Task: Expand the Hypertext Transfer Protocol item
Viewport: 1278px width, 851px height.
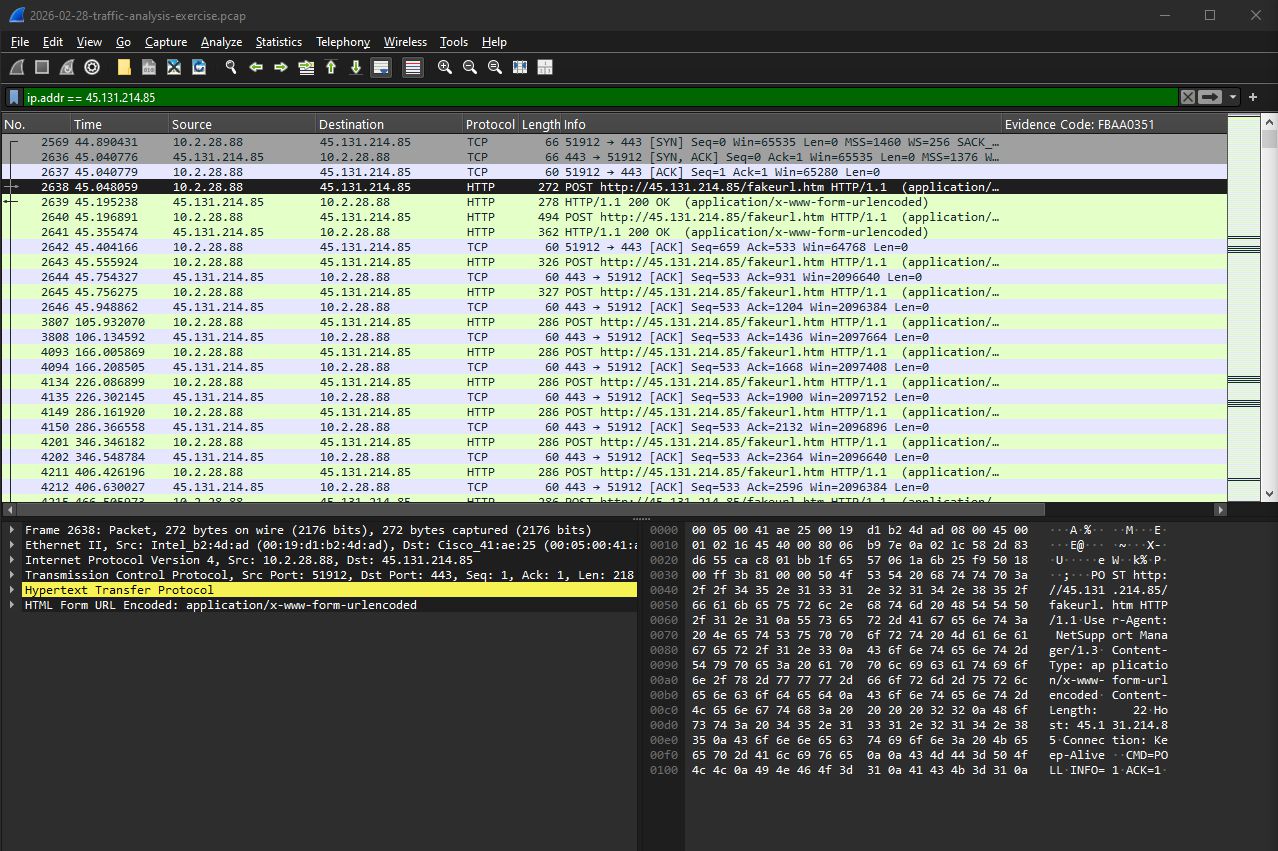Action: click(x=11, y=590)
